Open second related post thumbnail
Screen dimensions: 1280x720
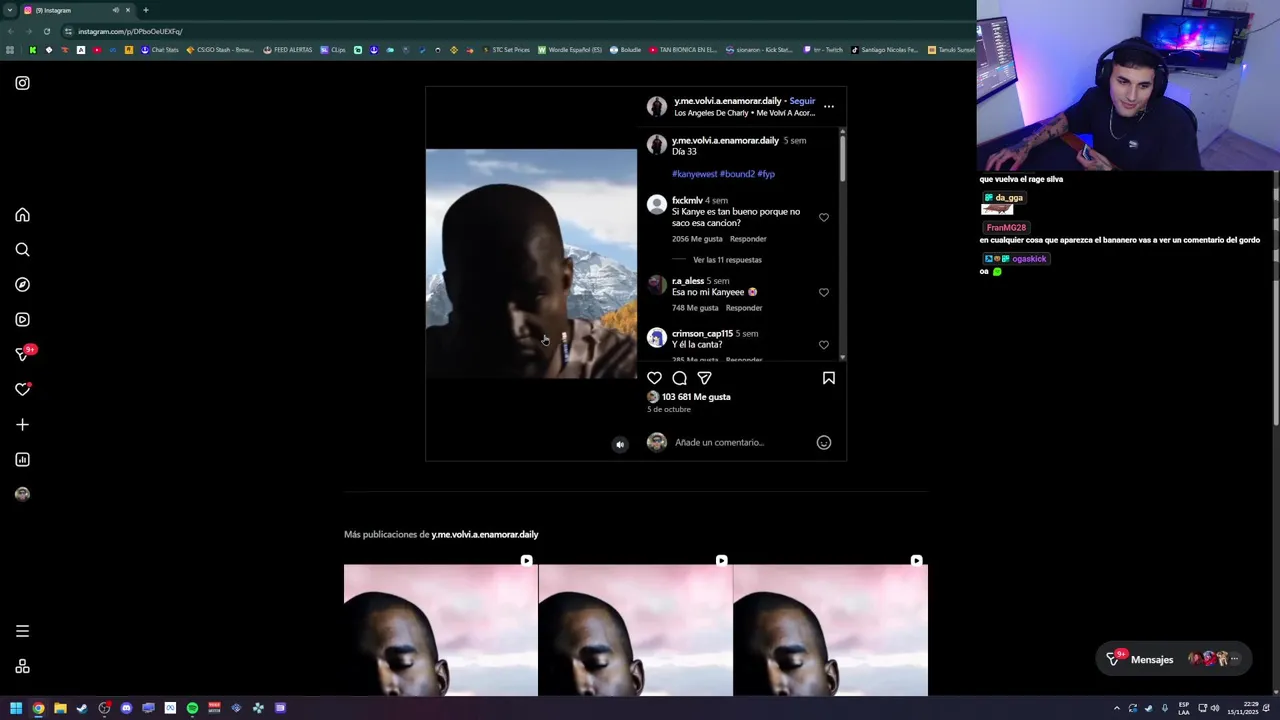click(x=635, y=630)
